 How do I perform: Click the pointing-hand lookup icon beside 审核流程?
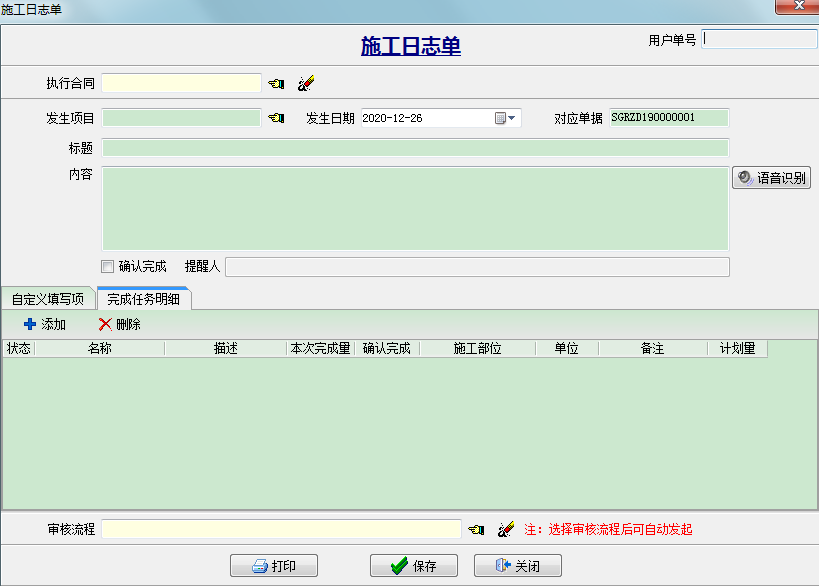pos(476,529)
